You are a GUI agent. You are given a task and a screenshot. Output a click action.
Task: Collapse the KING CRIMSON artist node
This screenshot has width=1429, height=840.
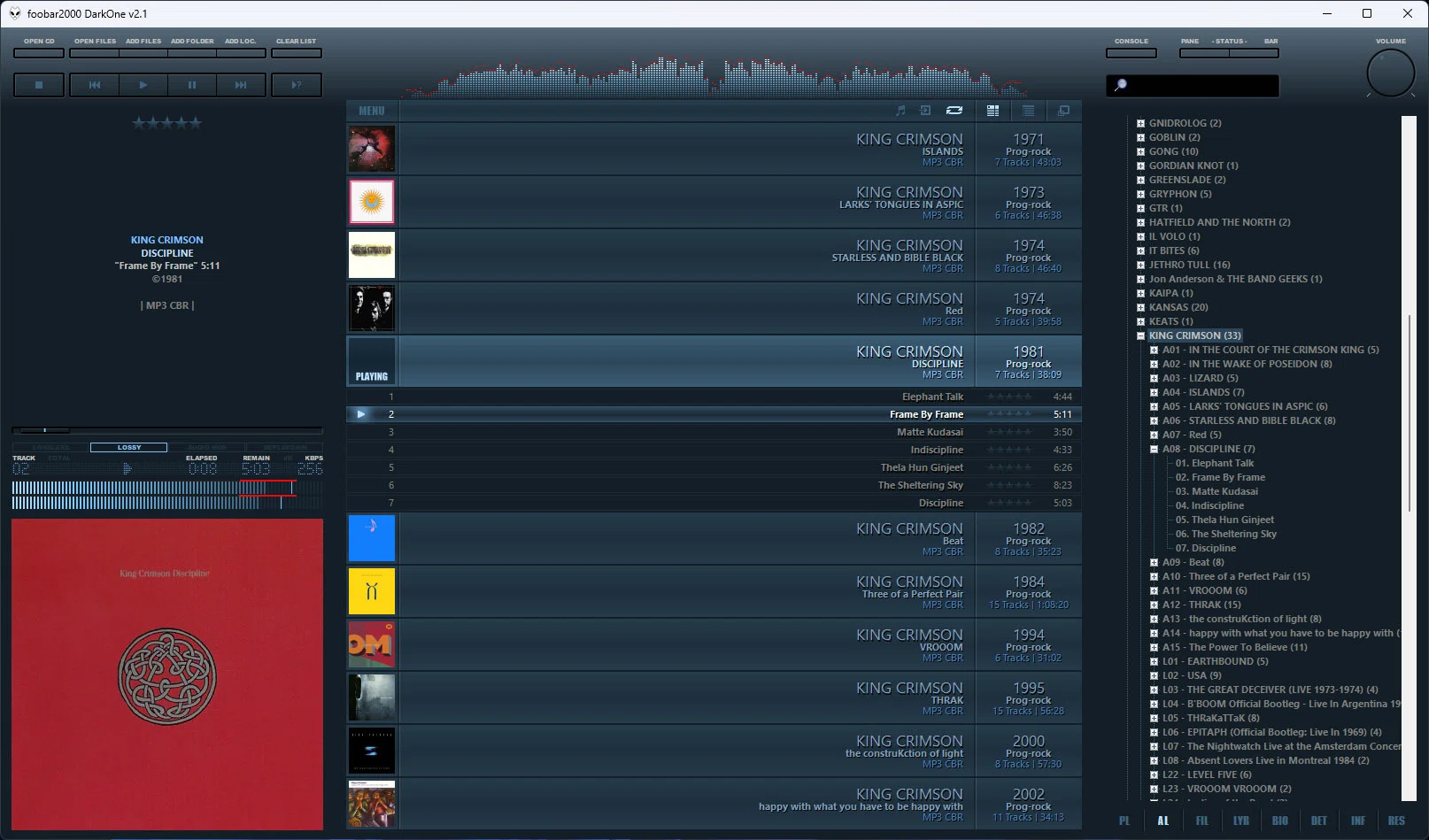(x=1141, y=335)
